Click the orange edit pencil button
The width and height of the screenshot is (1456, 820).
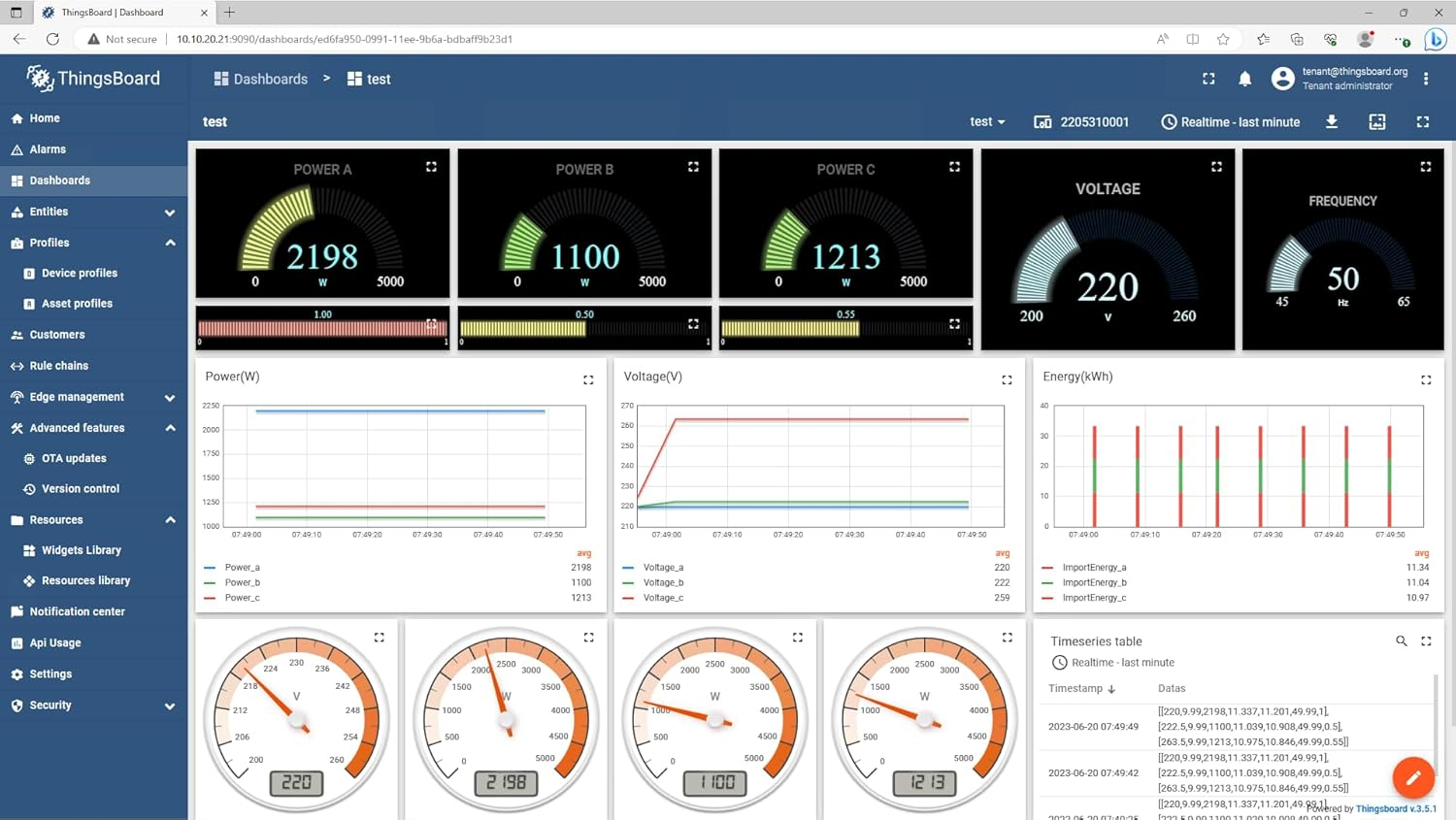pos(1412,777)
